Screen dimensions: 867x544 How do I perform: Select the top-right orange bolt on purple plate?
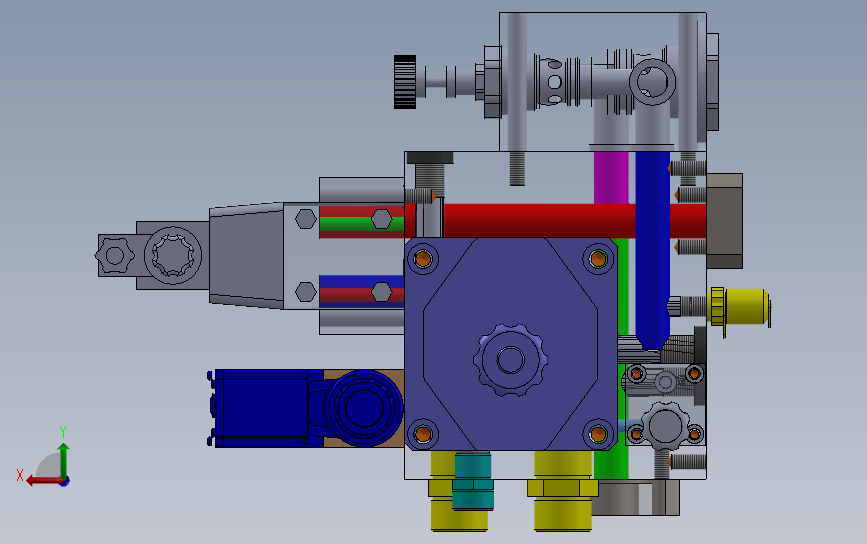pyautogui.click(x=598, y=259)
